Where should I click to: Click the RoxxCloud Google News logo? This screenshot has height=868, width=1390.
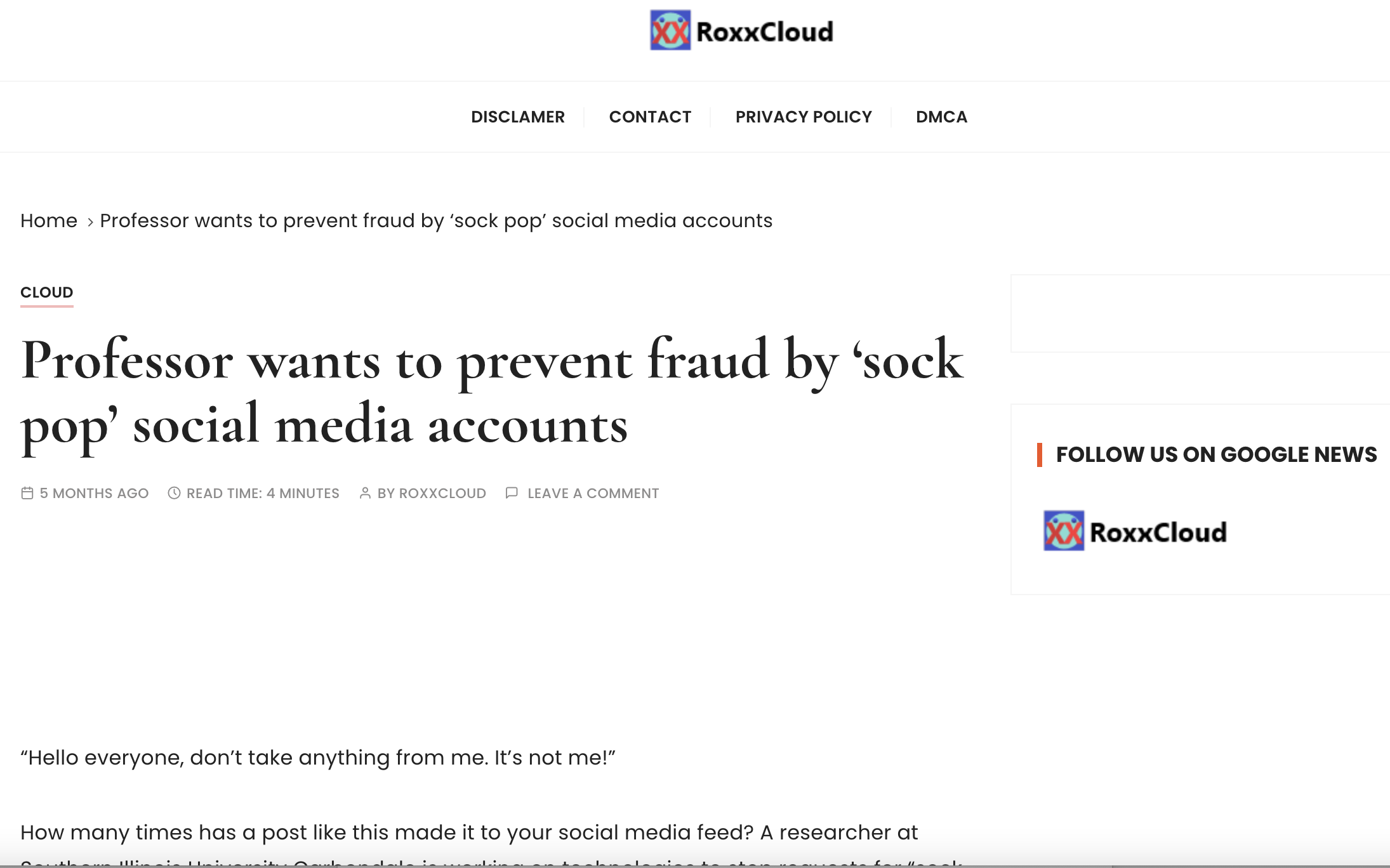tap(1135, 532)
